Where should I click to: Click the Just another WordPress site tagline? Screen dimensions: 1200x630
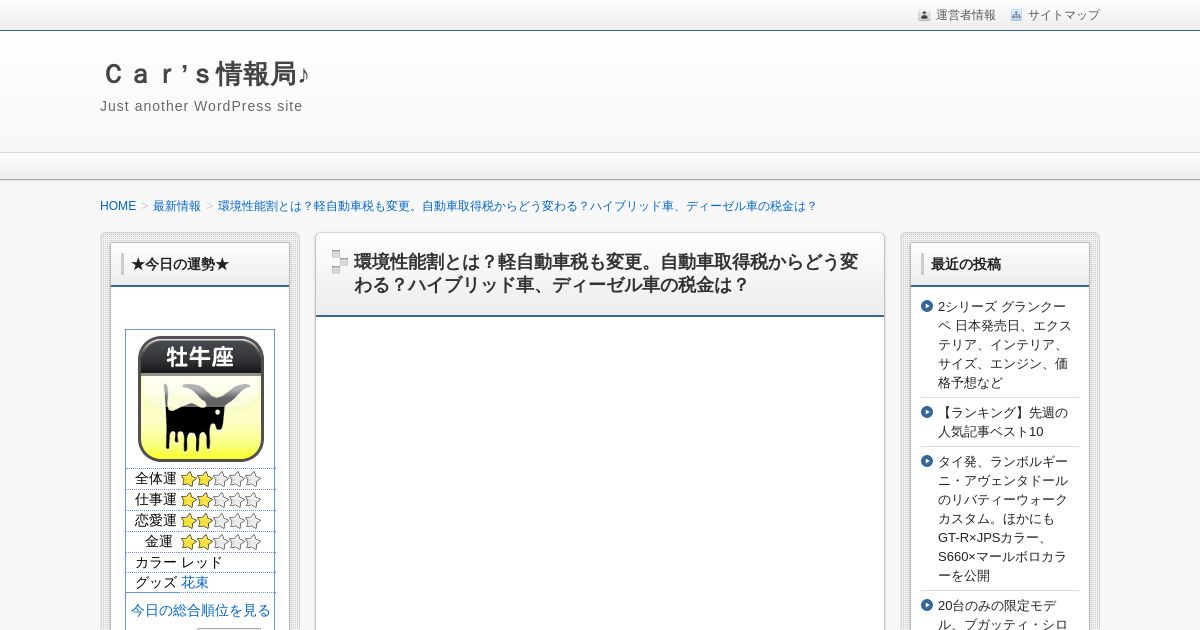[x=201, y=106]
